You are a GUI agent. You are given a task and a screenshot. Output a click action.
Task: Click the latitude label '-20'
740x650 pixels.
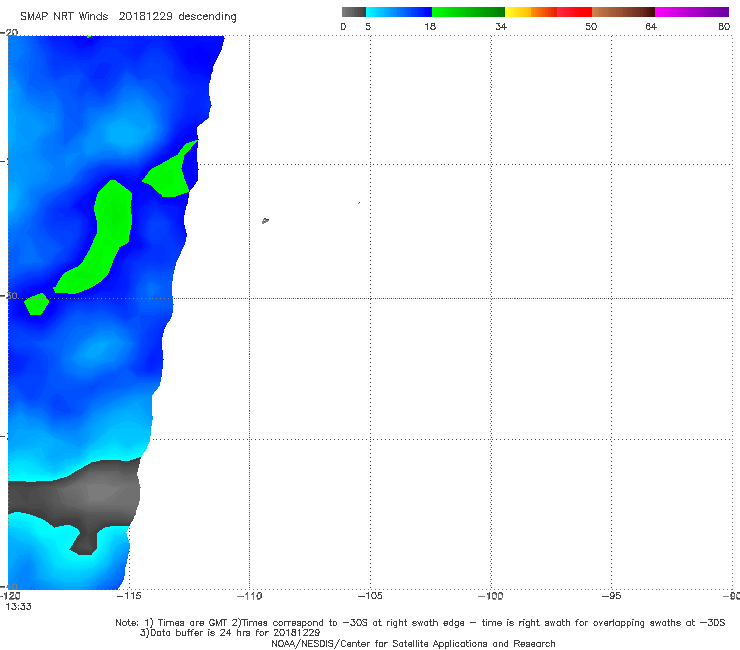(x=9, y=32)
